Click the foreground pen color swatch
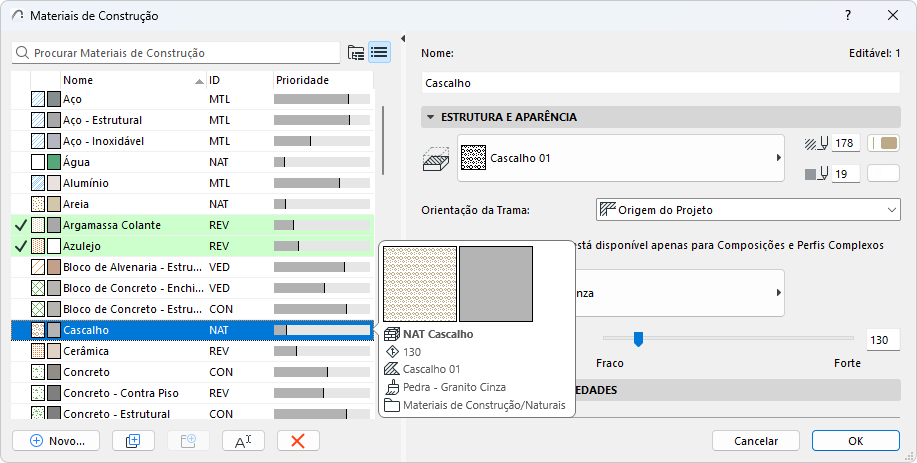 (x=884, y=143)
